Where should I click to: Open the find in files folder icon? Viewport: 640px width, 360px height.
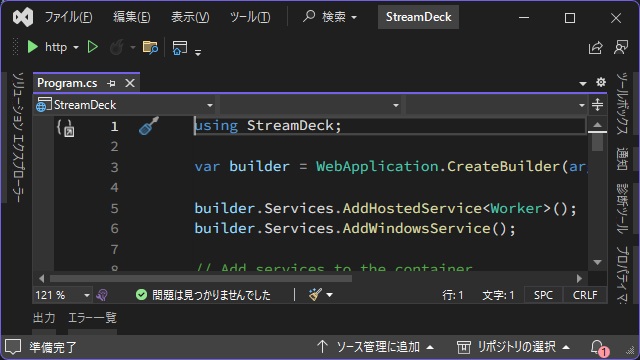(150, 47)
